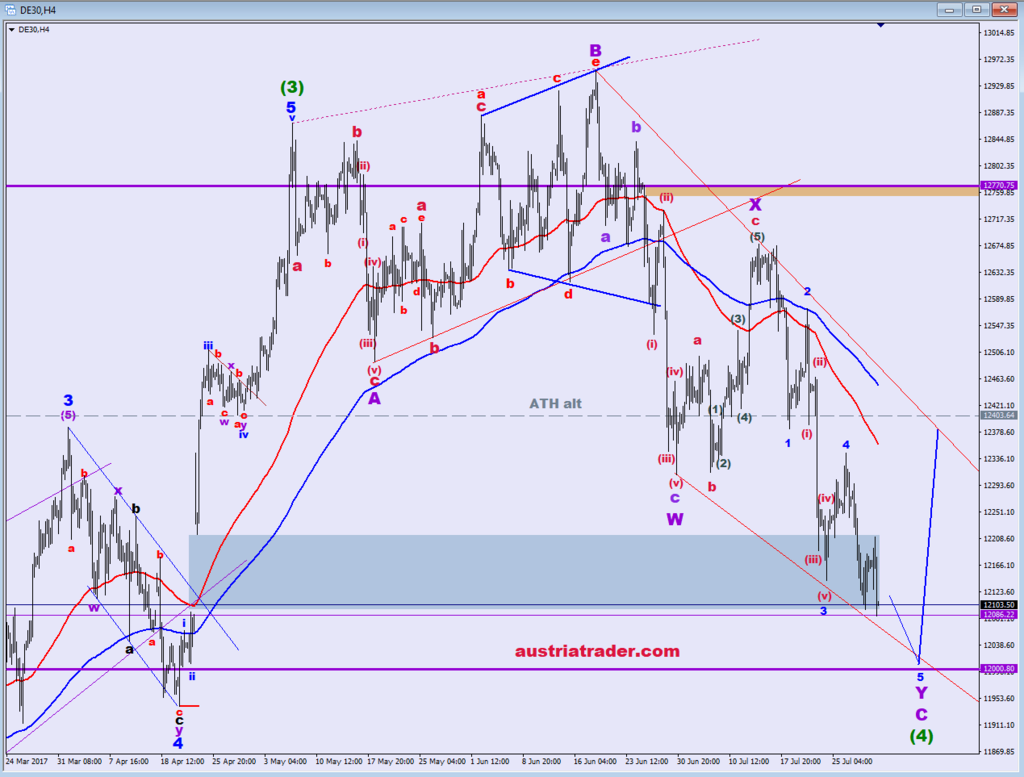The image size is (1024, 777).
Task: Click the 24 Mar 2017 date label
Action: point(27,761)
